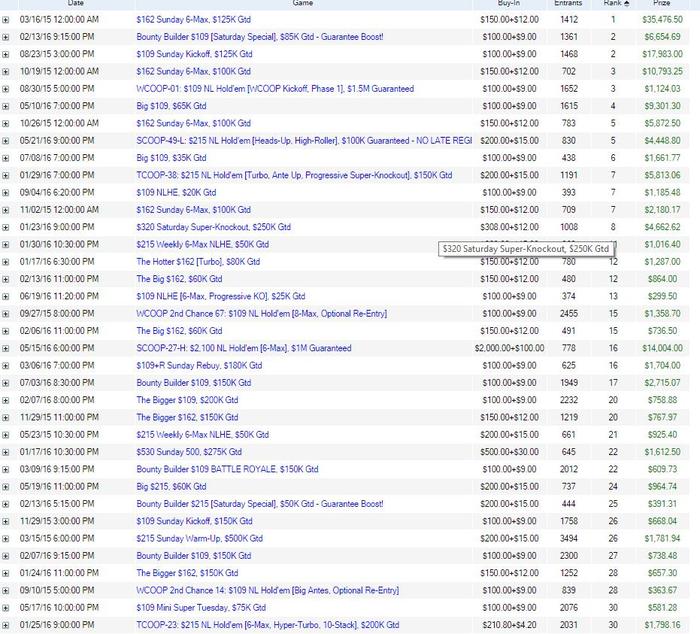Select the 2455 entrants cell

pyautogui.click(x=569, y=314)
